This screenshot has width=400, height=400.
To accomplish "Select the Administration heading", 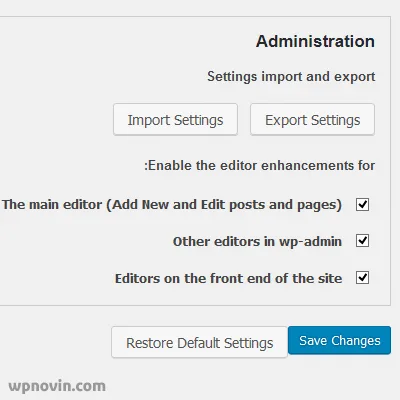I will pyautogui.click(x=315, y=41).
